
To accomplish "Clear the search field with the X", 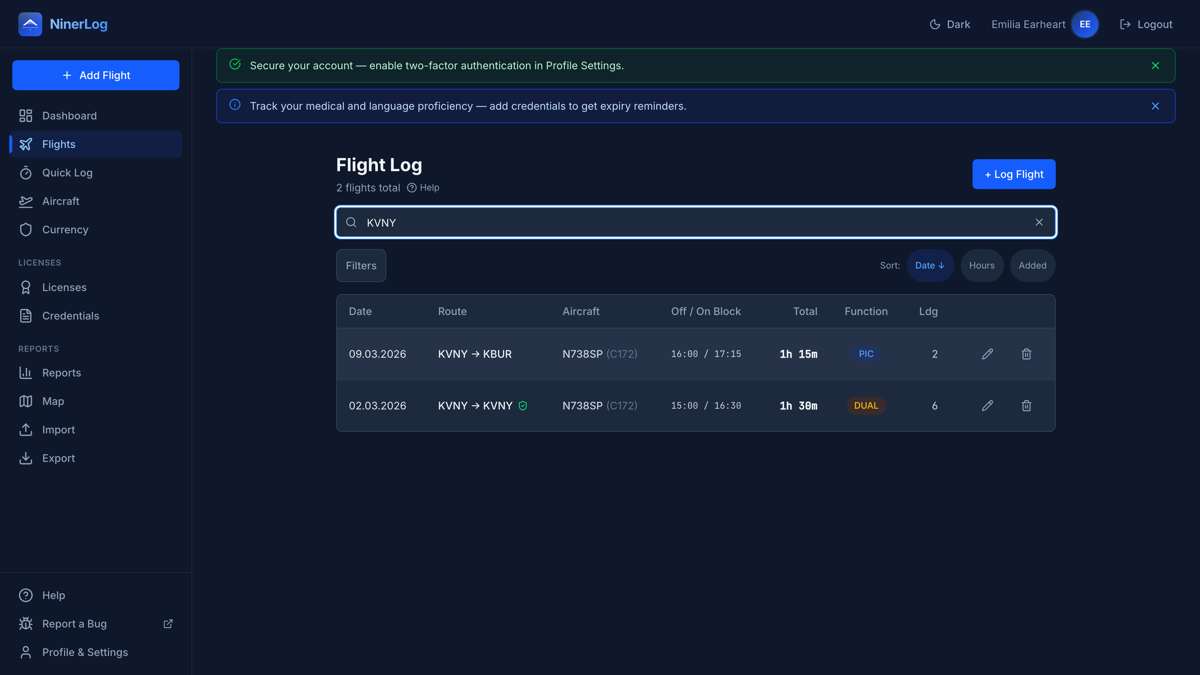I will (1039, 222).
